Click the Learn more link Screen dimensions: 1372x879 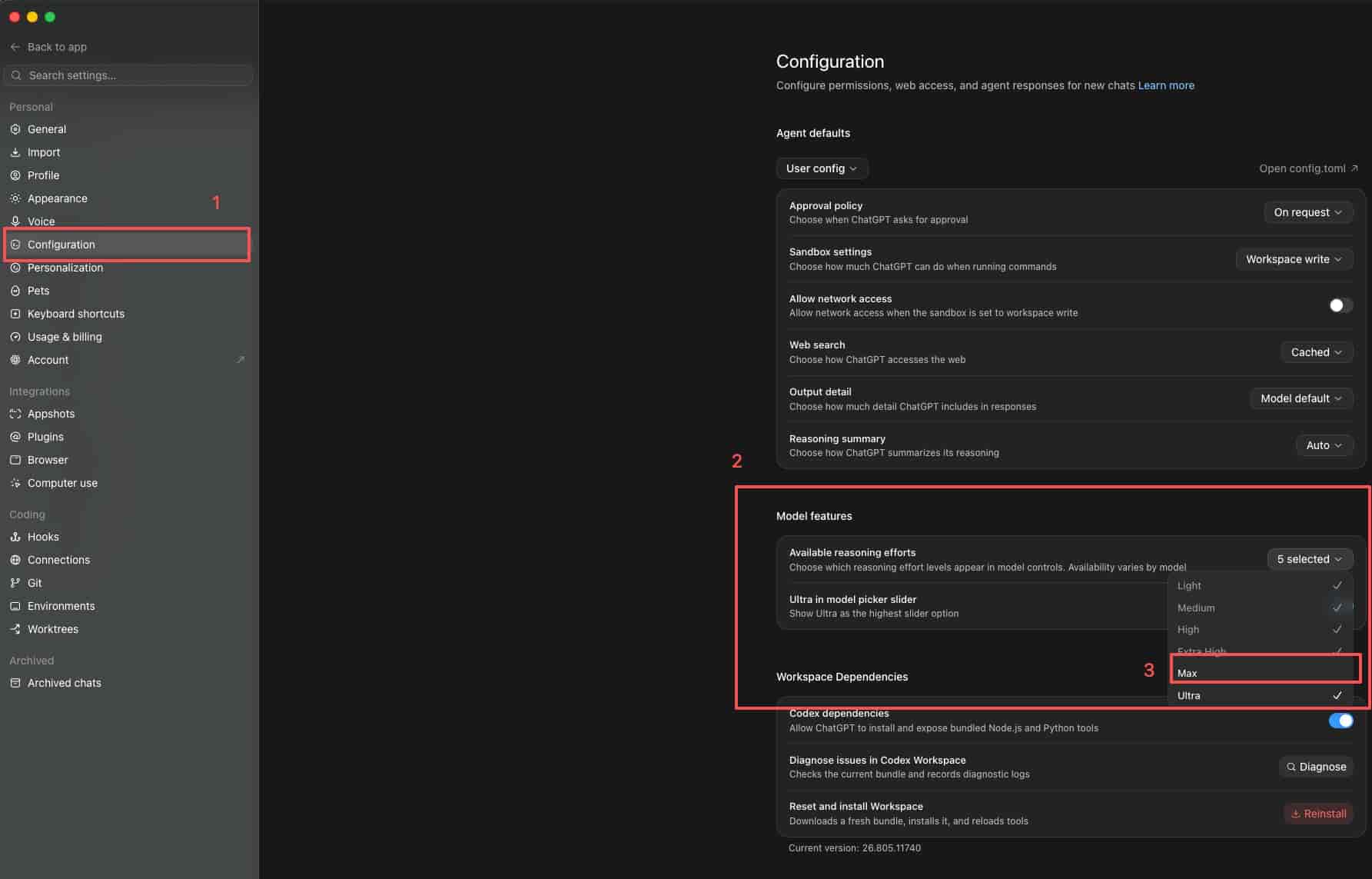coord(1166,85)
